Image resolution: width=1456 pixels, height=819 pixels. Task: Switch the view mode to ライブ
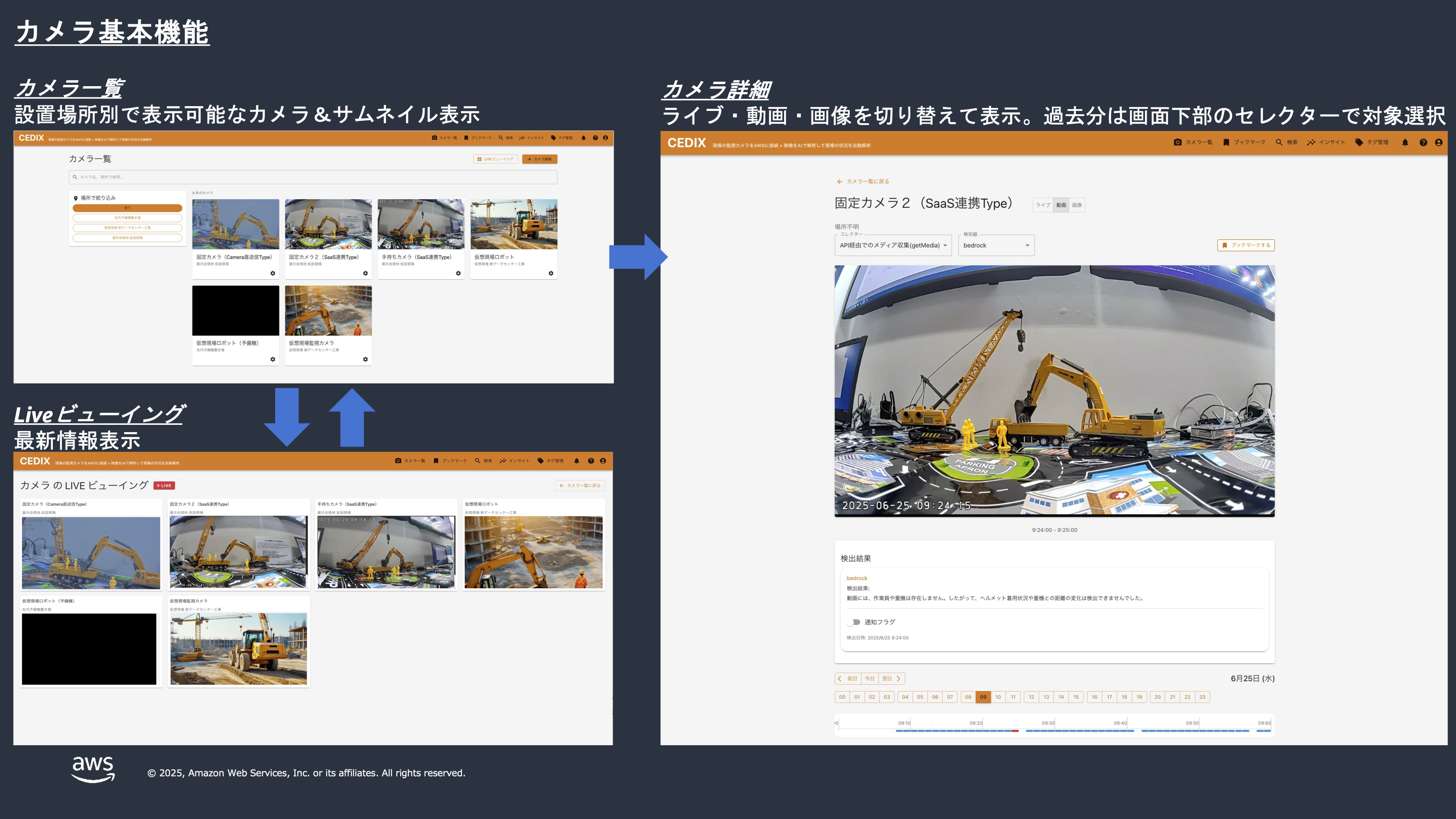(x=1043, y=205)
